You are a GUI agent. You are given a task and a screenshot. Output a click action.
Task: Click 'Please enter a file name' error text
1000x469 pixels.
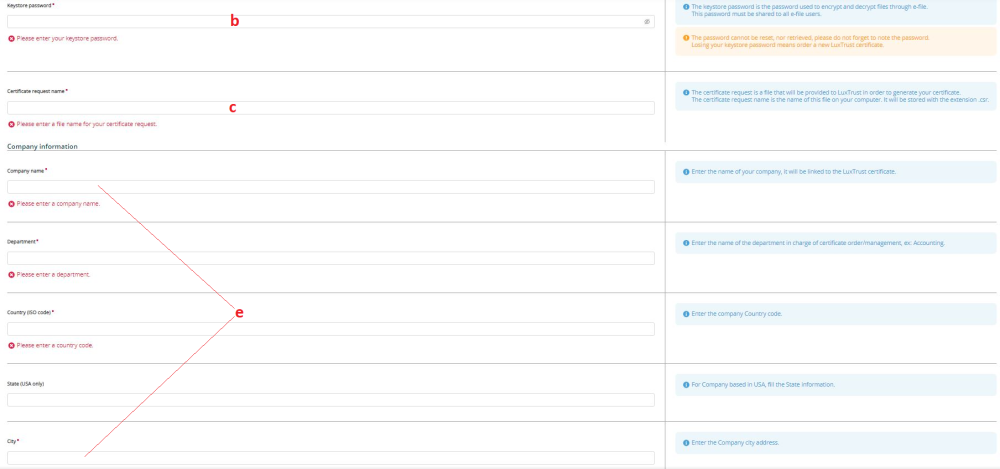(87, 124)
